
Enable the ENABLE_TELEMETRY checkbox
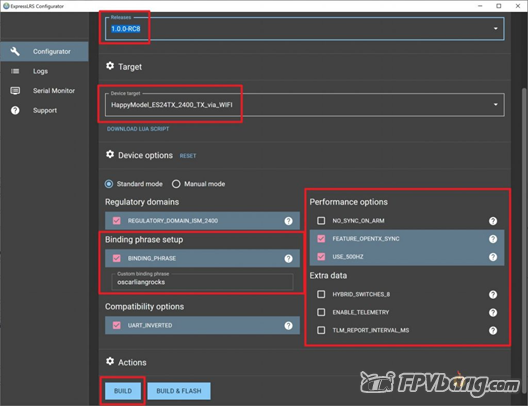(x=321, y=312)
